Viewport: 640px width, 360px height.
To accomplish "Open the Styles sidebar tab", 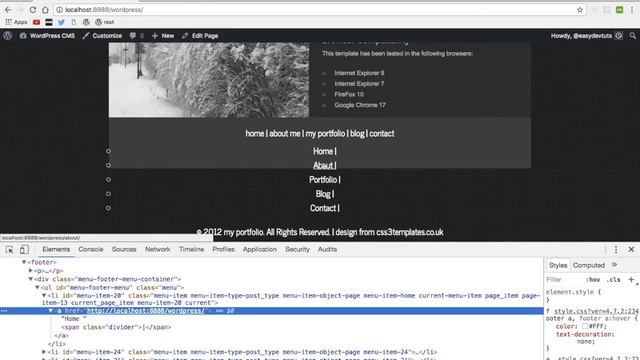I will [x=558, y=265].
